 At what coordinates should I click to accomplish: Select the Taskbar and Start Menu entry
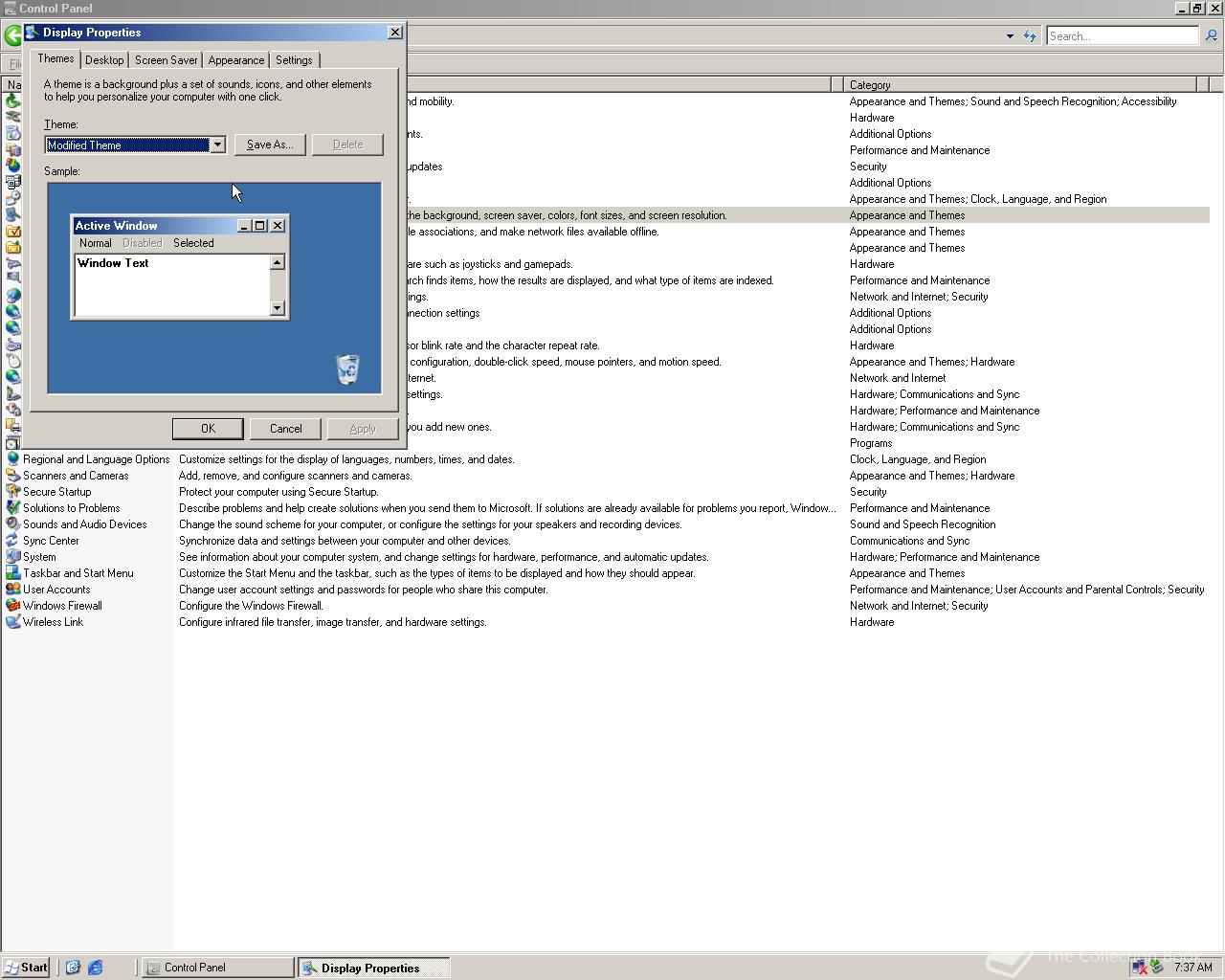coord(78,573)
